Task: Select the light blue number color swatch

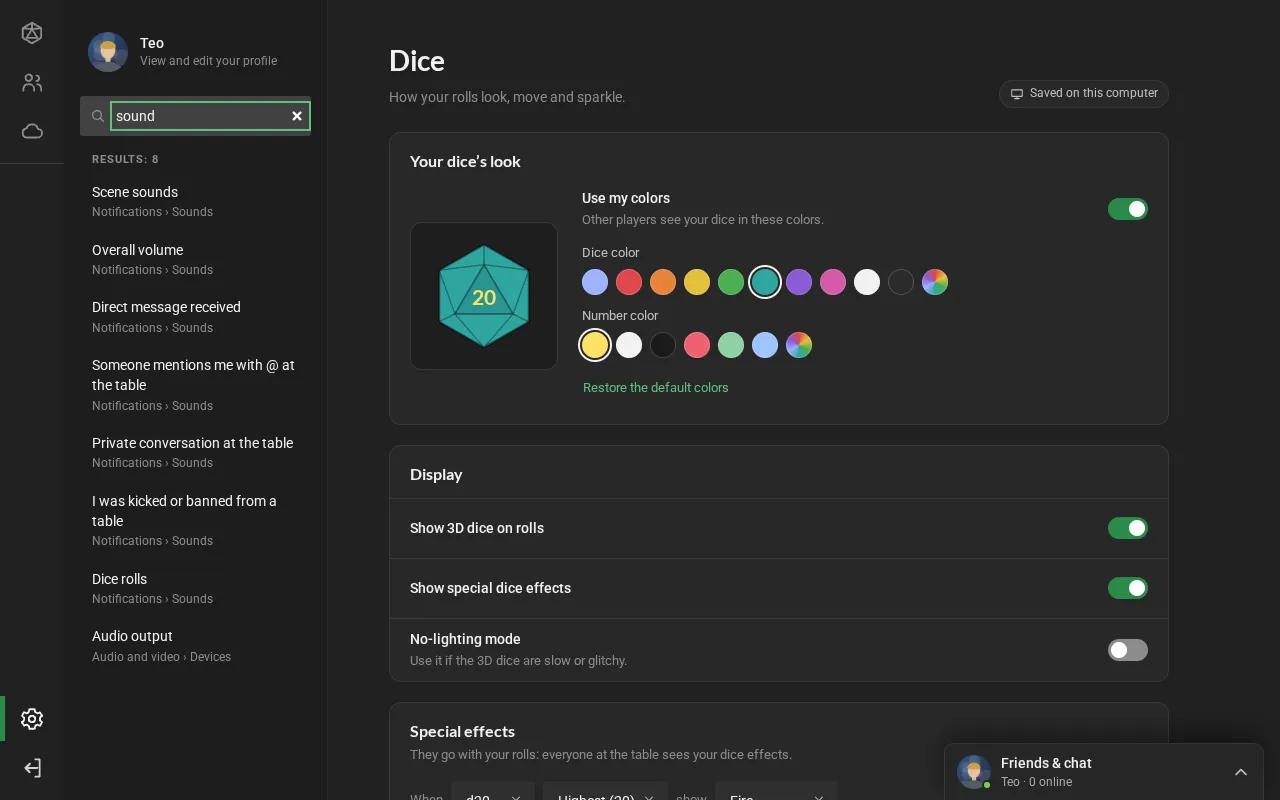Action: coord(765,345)
